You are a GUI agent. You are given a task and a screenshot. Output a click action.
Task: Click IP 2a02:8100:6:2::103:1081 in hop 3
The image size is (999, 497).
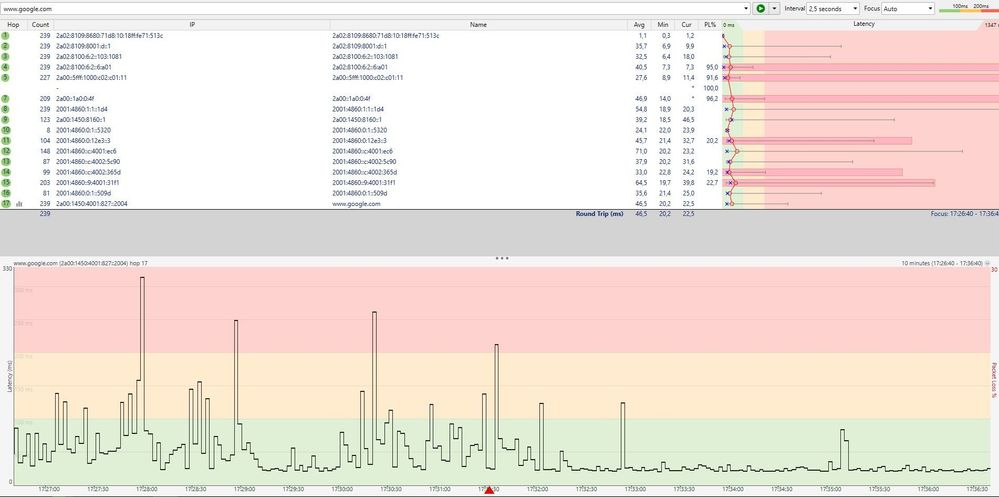click(x=89, y=57)
